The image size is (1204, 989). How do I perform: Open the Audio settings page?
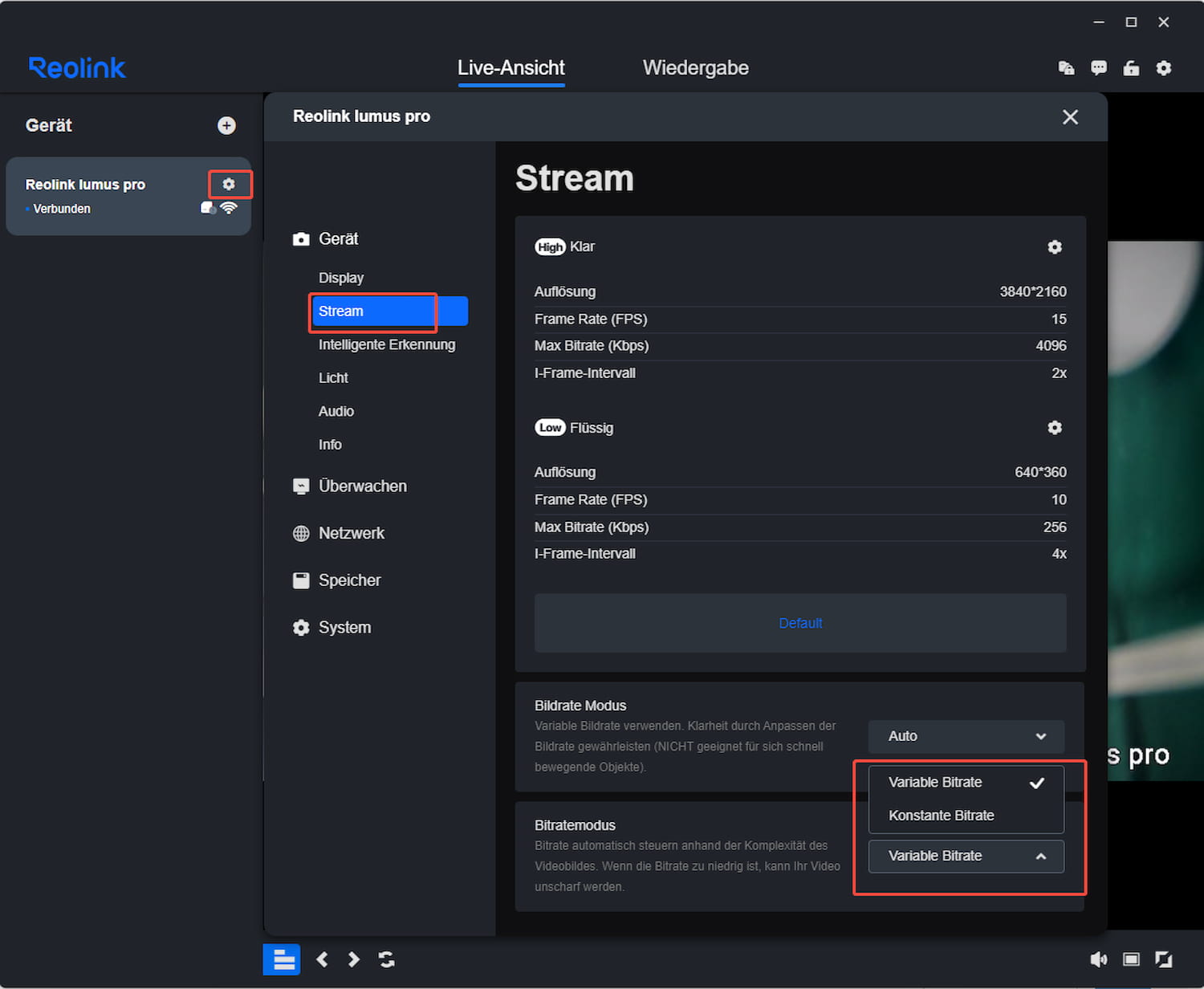336,411
